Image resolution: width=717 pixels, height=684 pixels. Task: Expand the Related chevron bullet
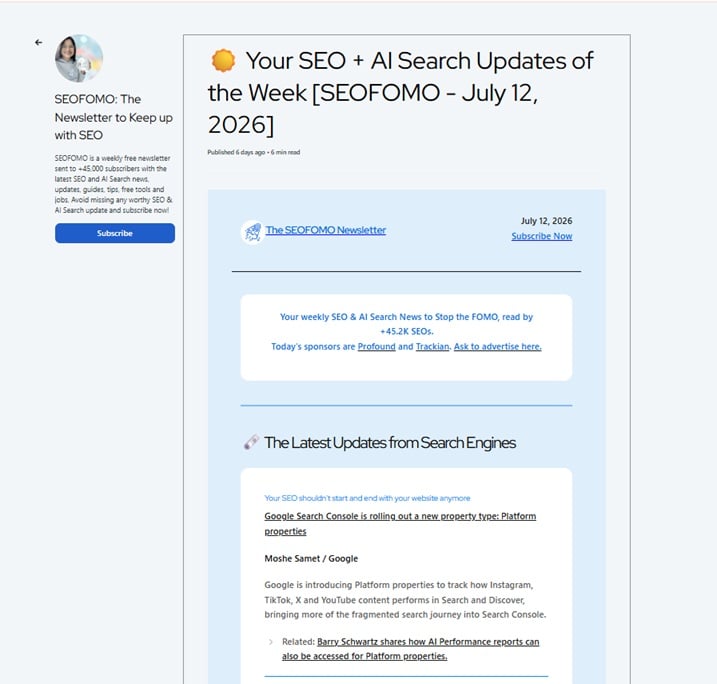[x=271, y=642]
